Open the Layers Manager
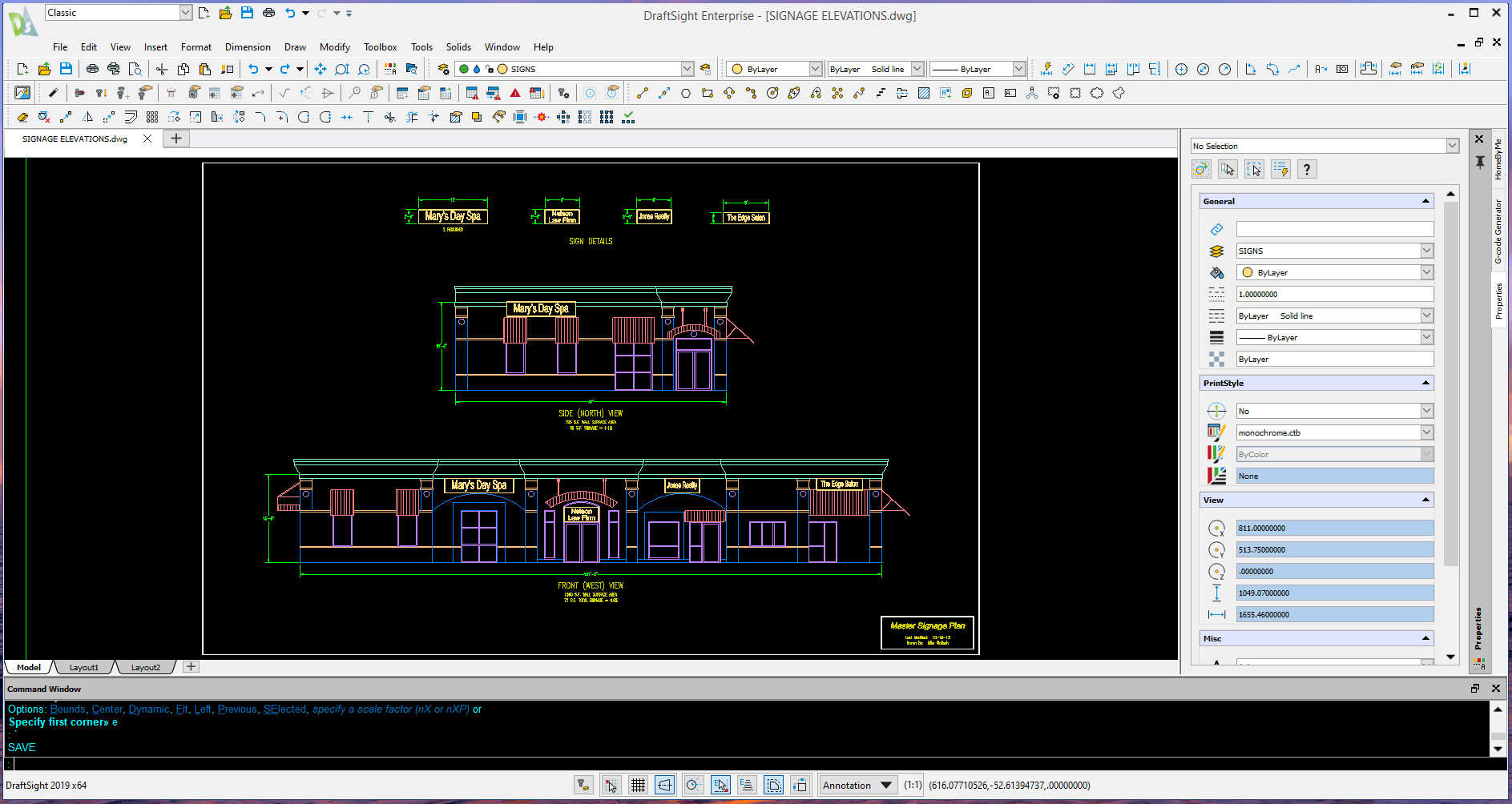Image resolution: width=1512 pixels, height=804 pixels. point(443,69)
